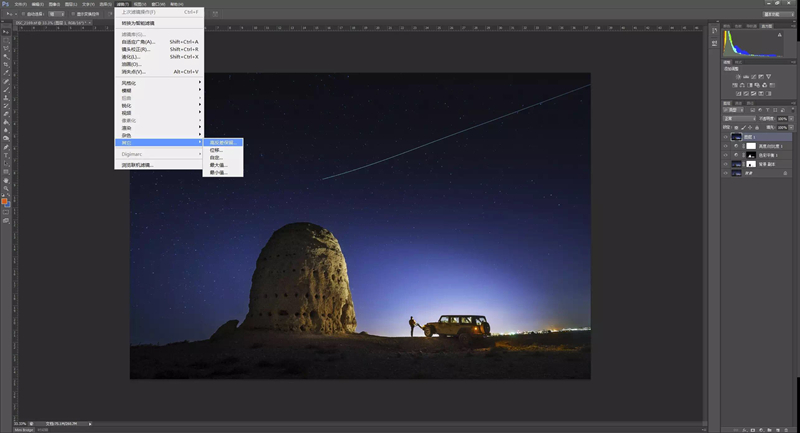The height and width of the screenshot is (433, 800).
Task: Select the Path Selection tool
Action: coord(6,164)
